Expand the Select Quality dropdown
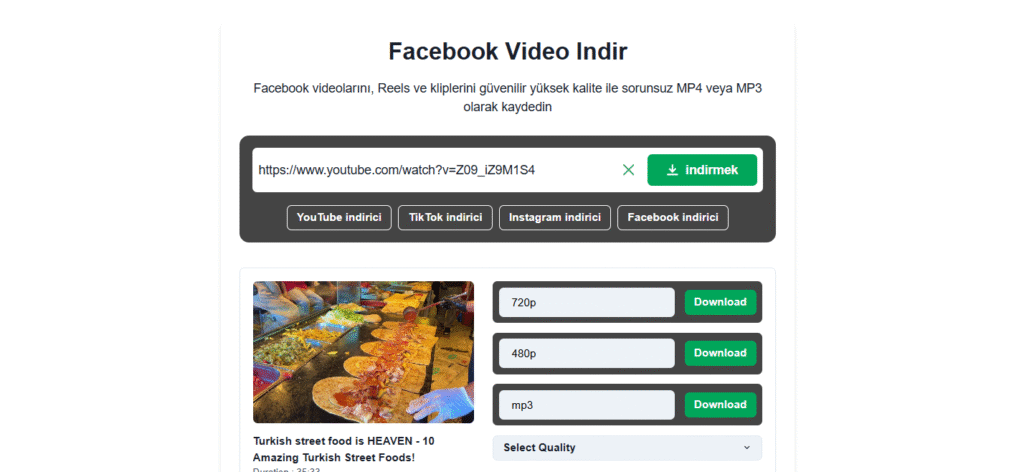The width and height of the screenshot is (1024, 472). [627, 448]
